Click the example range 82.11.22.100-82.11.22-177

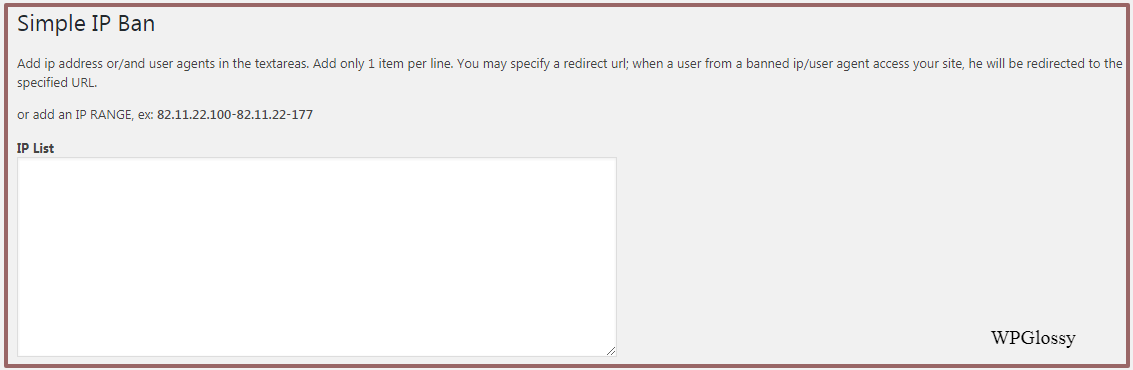tap(235, 114)
